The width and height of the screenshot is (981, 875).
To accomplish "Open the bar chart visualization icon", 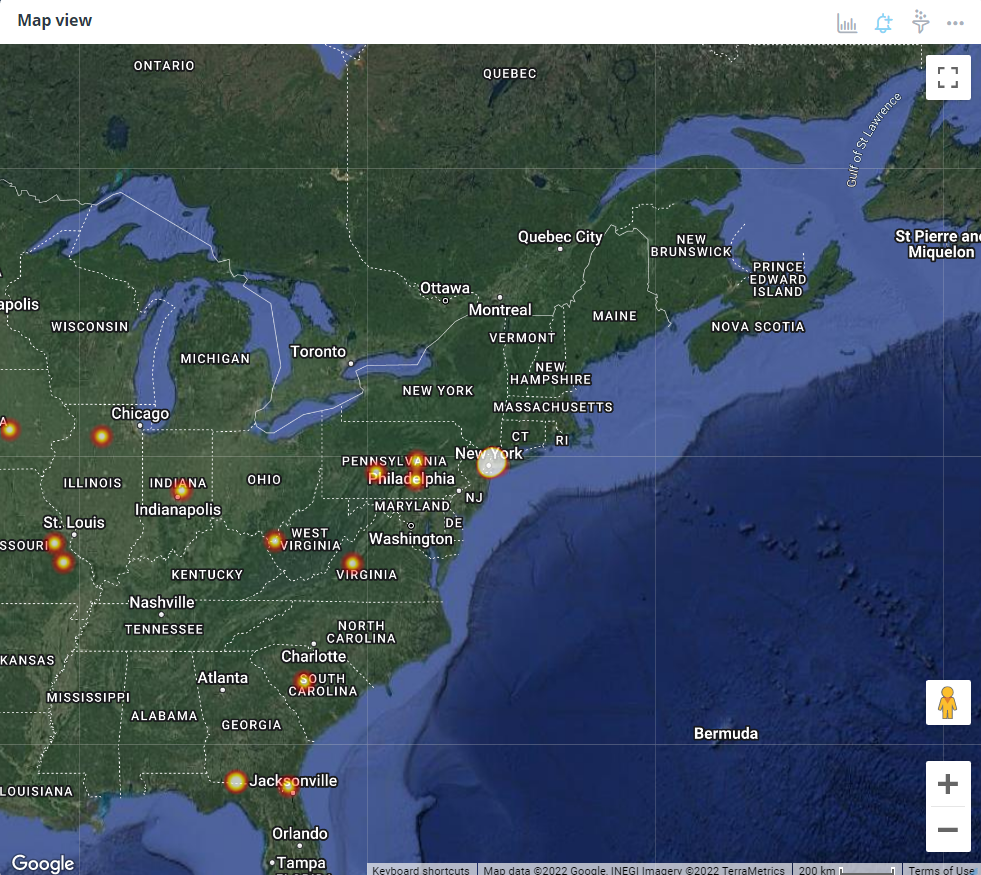I will (x=847, y=23).
